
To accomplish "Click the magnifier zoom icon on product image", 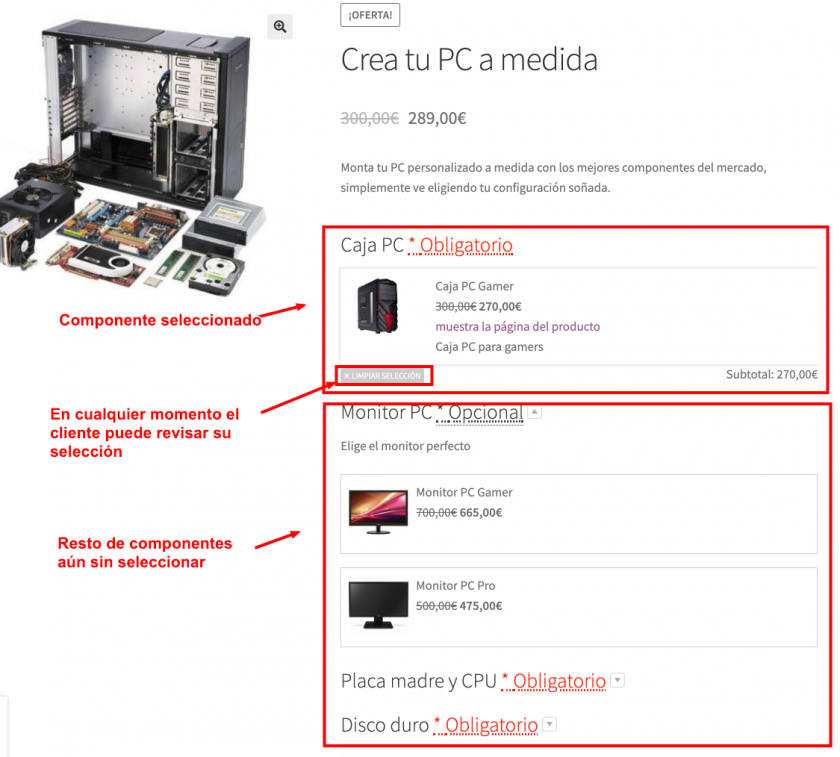I will (x=280, y=26).
